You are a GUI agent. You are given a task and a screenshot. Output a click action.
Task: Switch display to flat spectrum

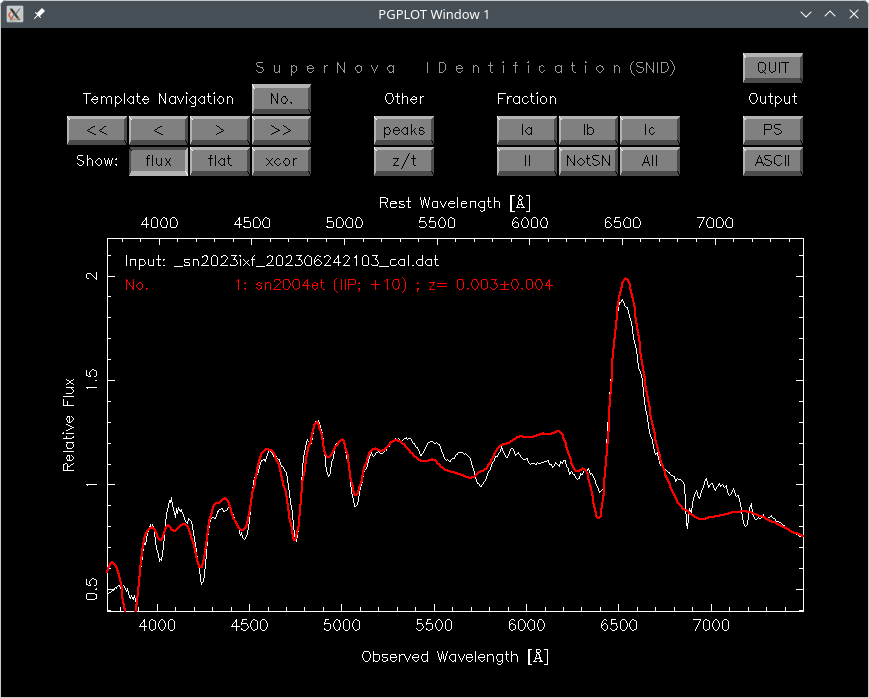(220, 161)
